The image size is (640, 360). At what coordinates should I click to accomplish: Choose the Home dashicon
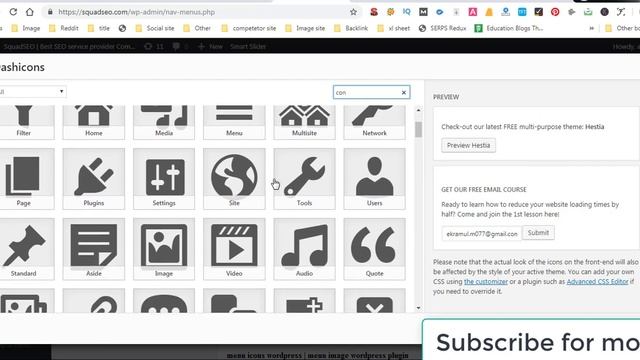coord(93,122)
